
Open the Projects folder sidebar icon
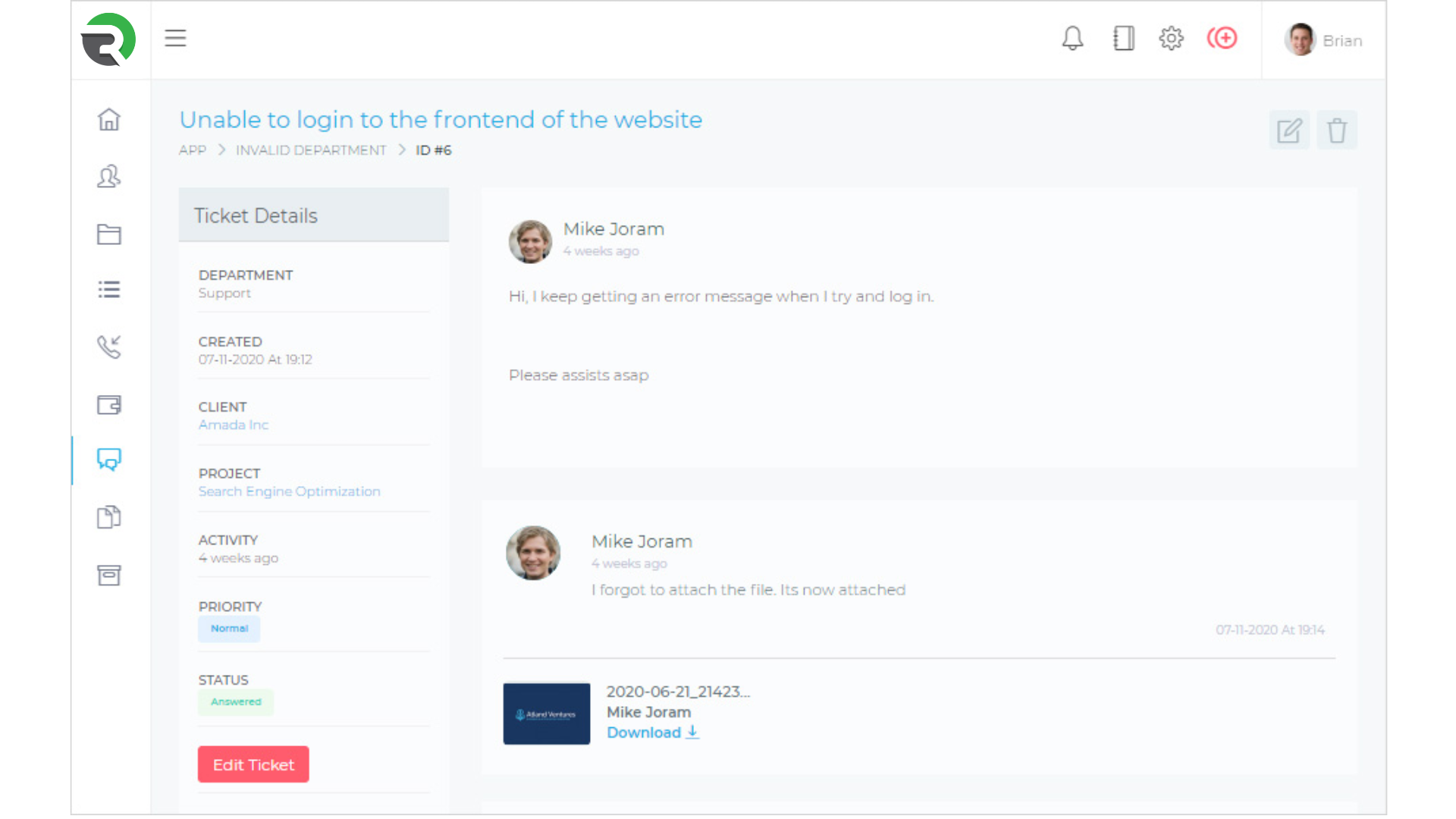point(109,234)
